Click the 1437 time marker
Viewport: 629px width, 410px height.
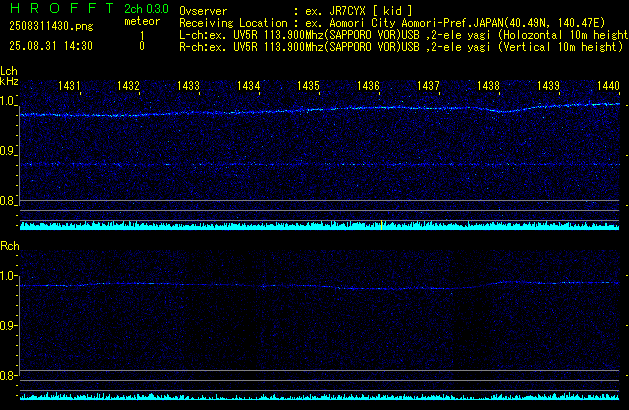pyautogui.click(x=428, y=86)
